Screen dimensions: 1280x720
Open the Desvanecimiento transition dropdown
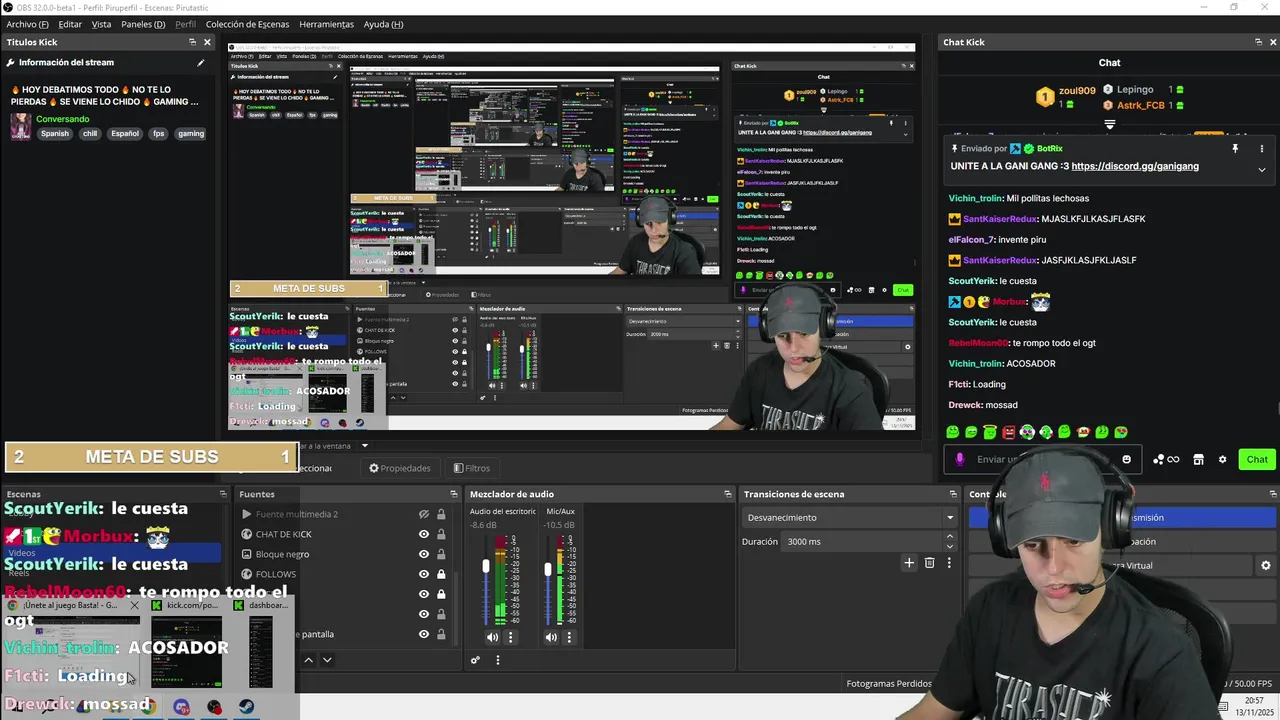[x=850, y=517]
